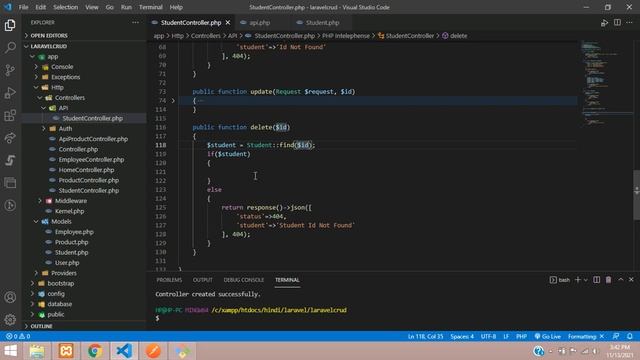Open the Explorer view in activity bar
Screen dimensions: 640x360
(10, 25)
